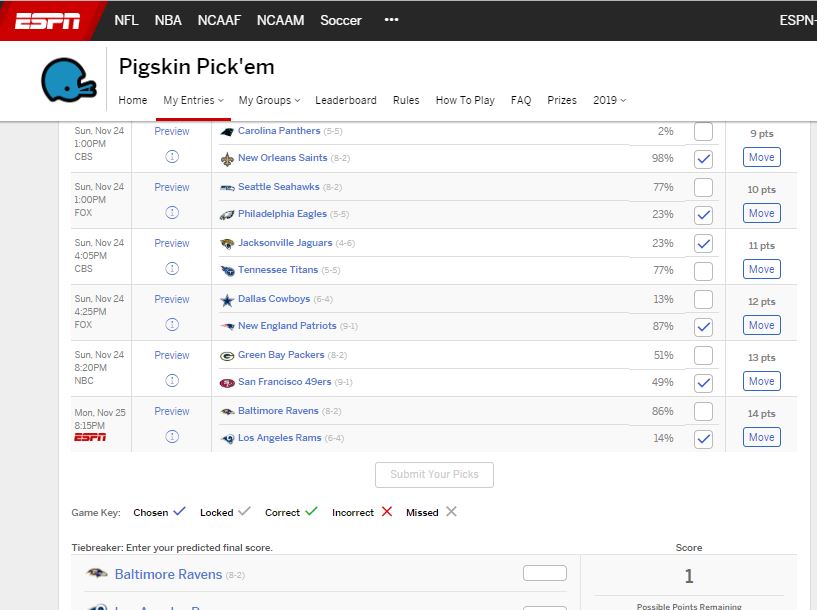
Task: Open NBA in the top navigation
Action: pos(168,20)
